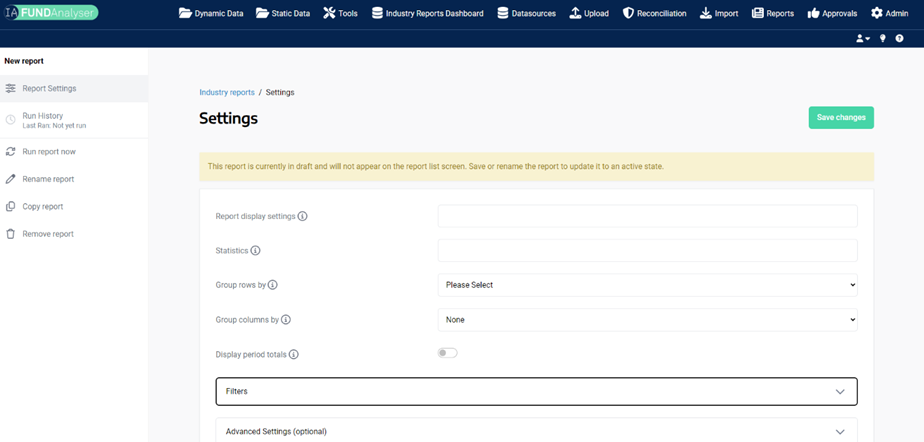This screenshot has width=924, height=442.
Task: Click info icon beside Display period totals
Action: [294, 355]
